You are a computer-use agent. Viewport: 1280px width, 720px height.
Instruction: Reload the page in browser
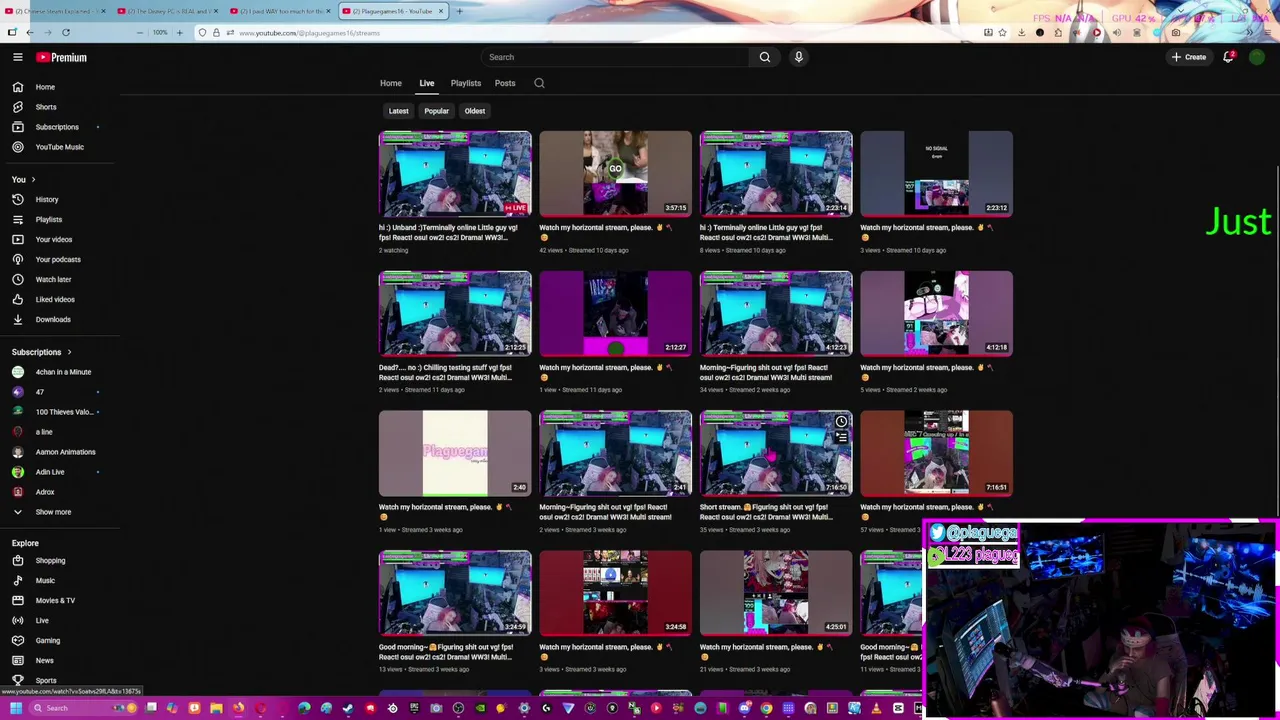[x=66, y=32]
